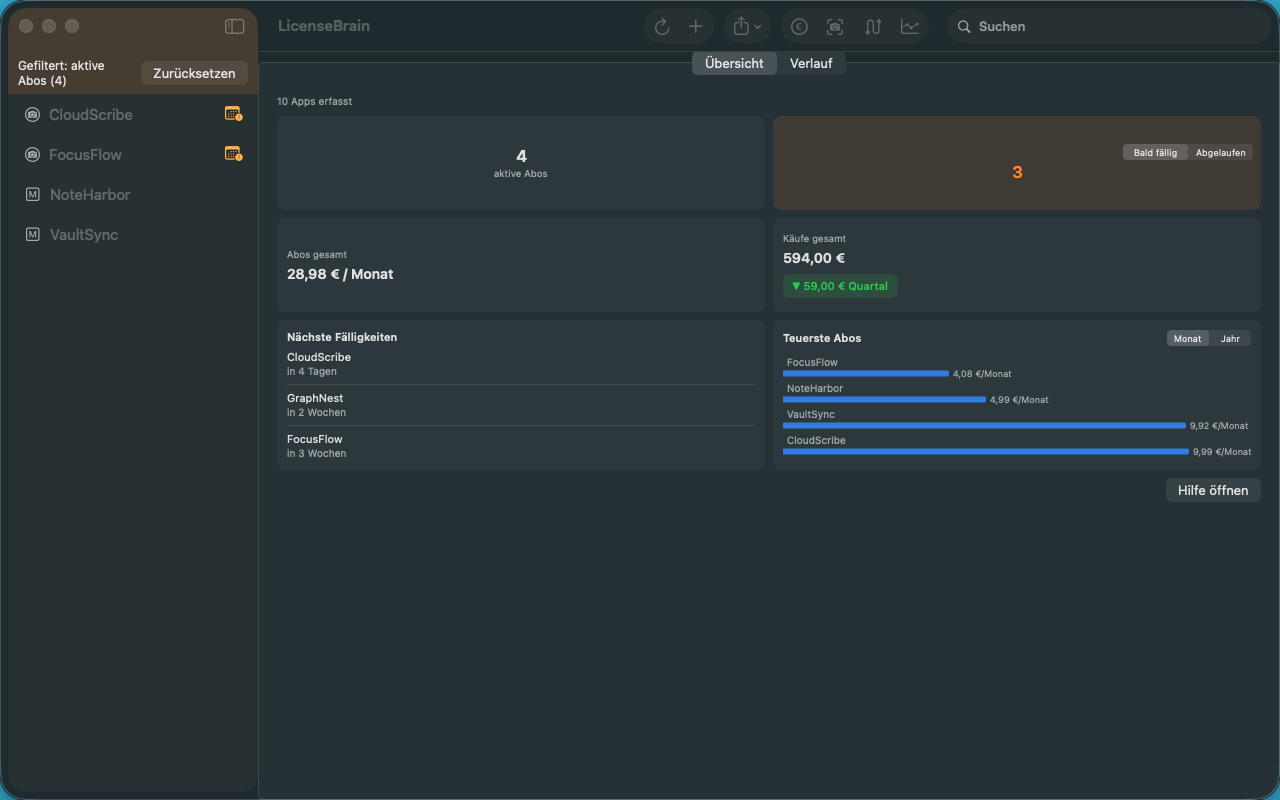
Task: Select Monat in Teuerste Abos
Action: coord(1188,338)
